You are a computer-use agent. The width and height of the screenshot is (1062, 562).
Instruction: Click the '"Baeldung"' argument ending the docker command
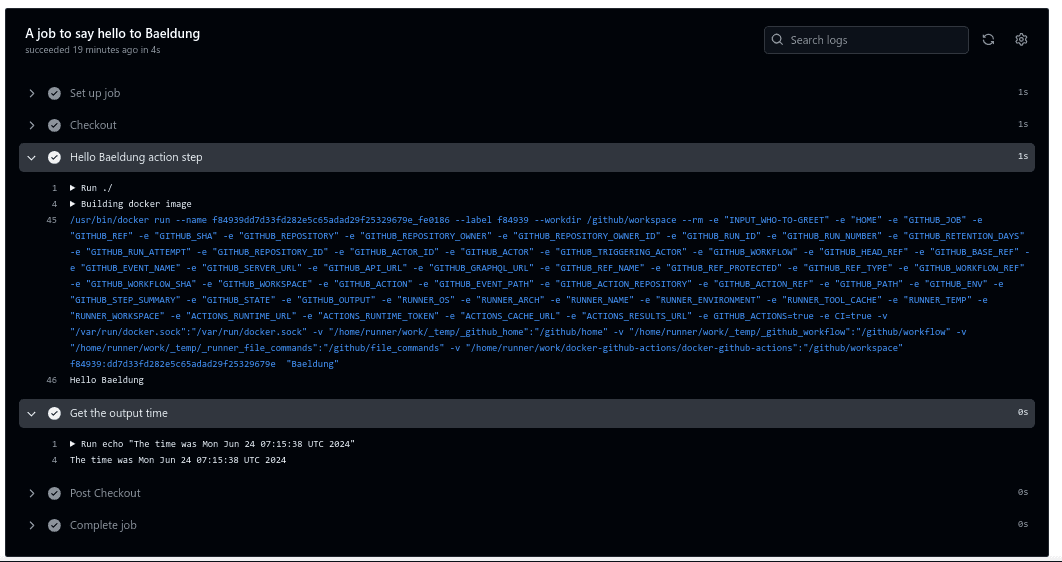coord(312,364)
